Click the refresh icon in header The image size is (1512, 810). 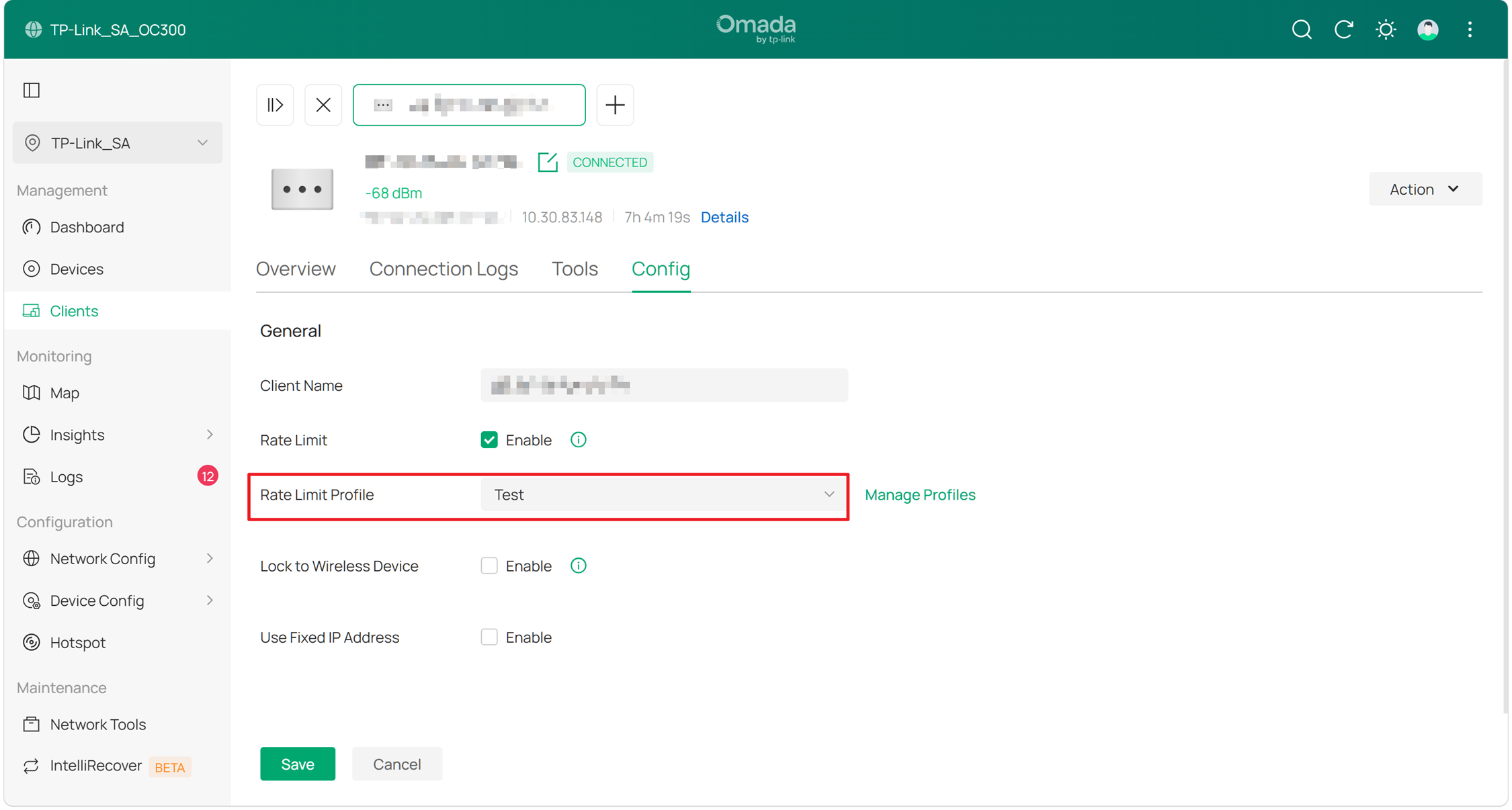[x=1343, y=30]
